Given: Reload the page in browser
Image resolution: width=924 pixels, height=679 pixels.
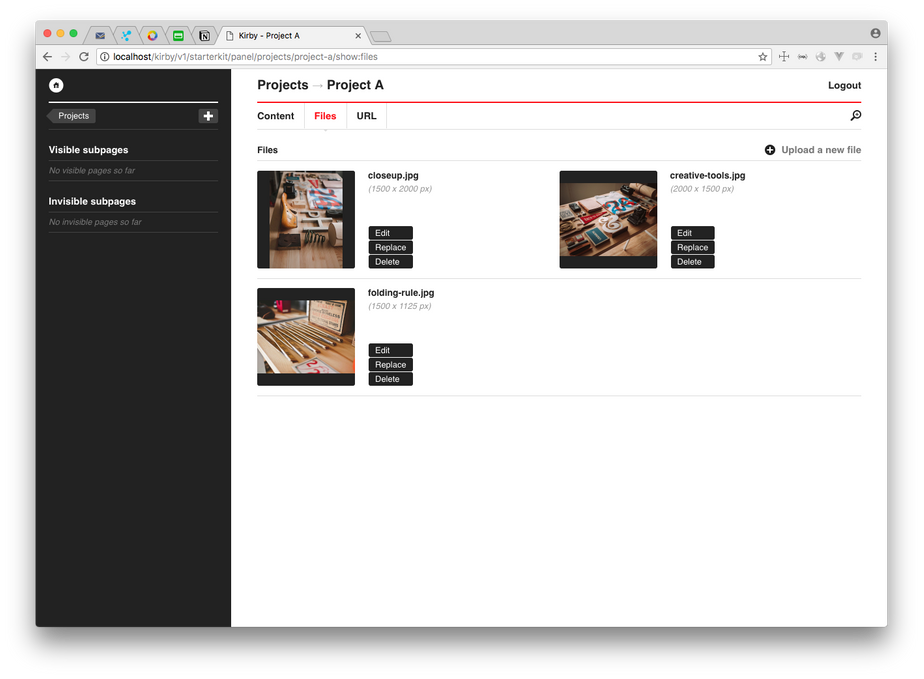Looking at the screenshot, I should (x=84, y=57).
